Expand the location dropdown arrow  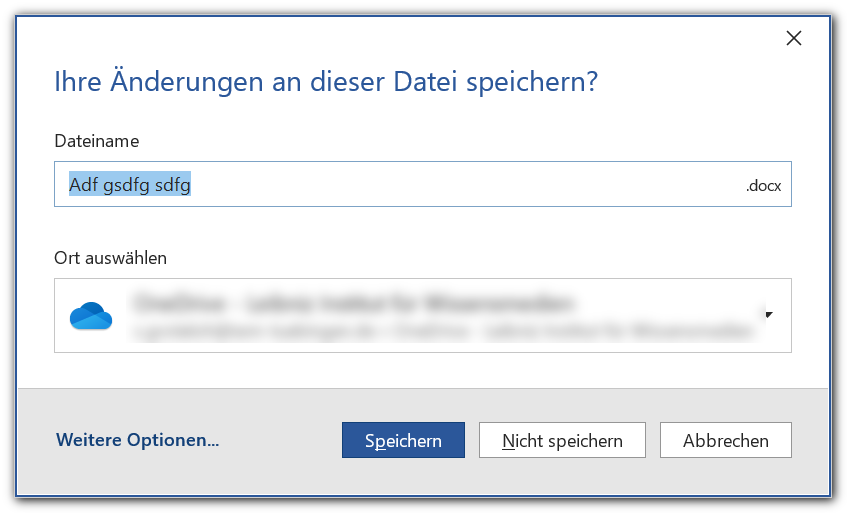(x=768, y=315)
